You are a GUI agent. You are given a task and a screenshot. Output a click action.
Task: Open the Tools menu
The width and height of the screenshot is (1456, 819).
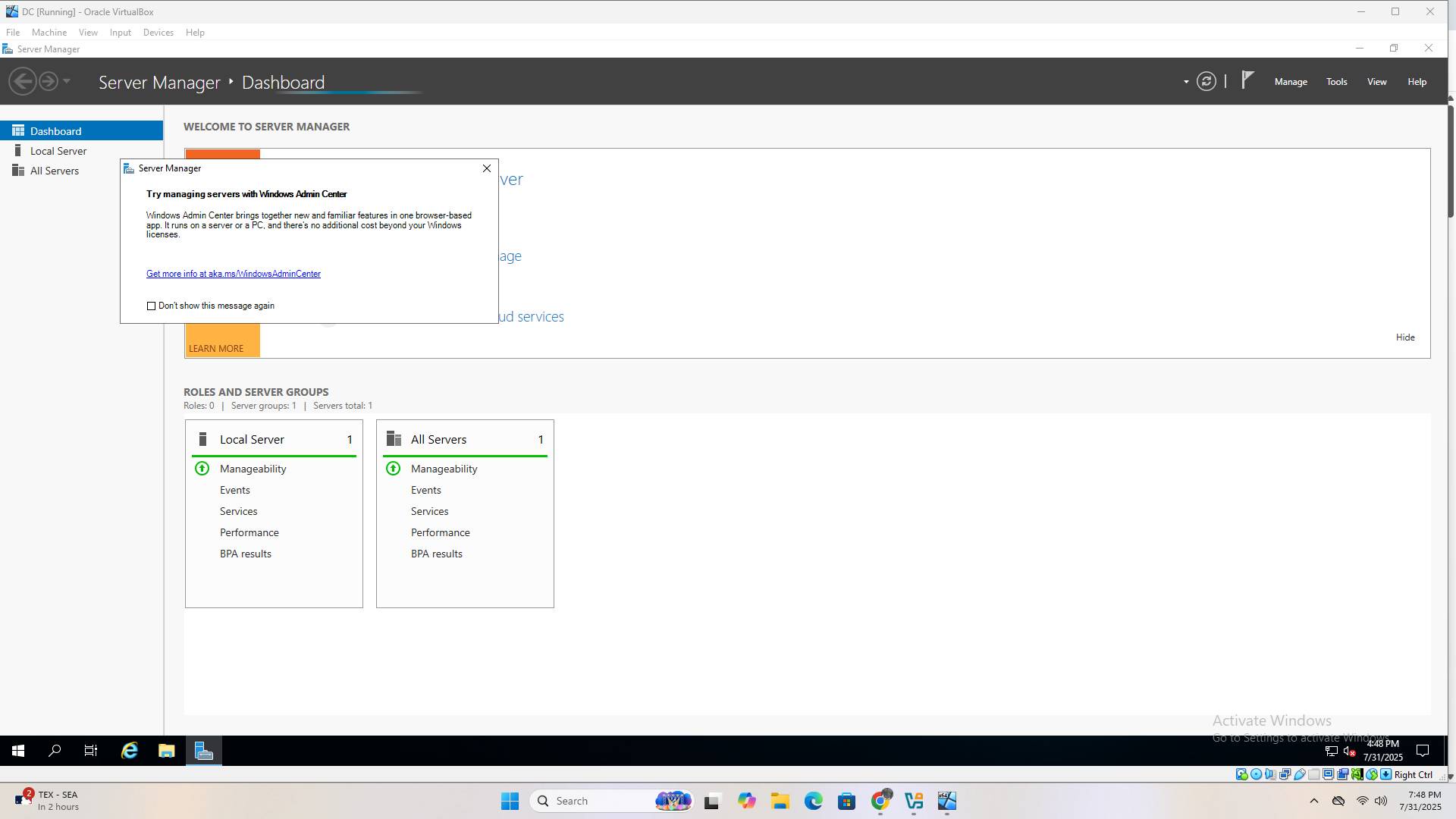tap(1336, 82)
